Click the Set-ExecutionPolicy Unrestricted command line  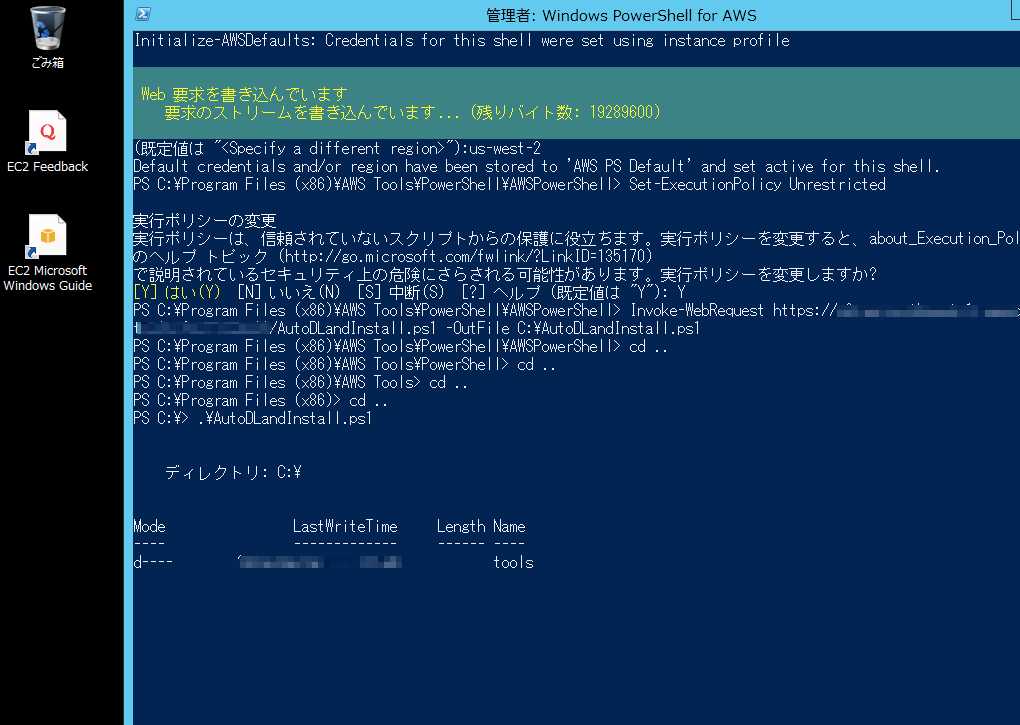coord(760,184)
